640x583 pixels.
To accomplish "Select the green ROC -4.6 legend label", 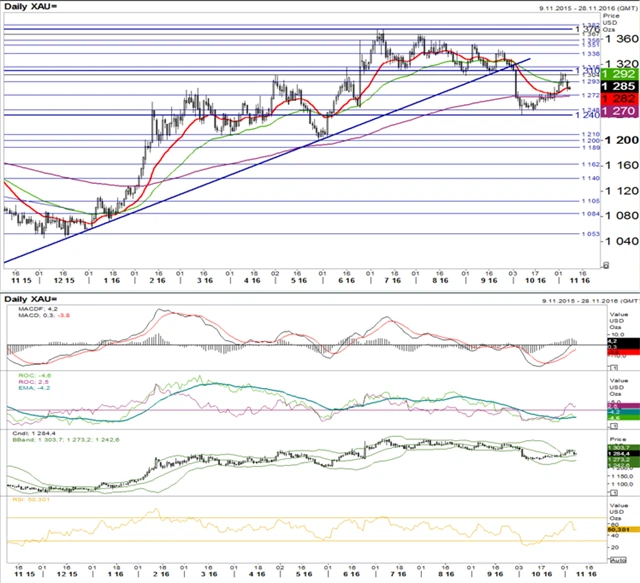I will (34, 374).
